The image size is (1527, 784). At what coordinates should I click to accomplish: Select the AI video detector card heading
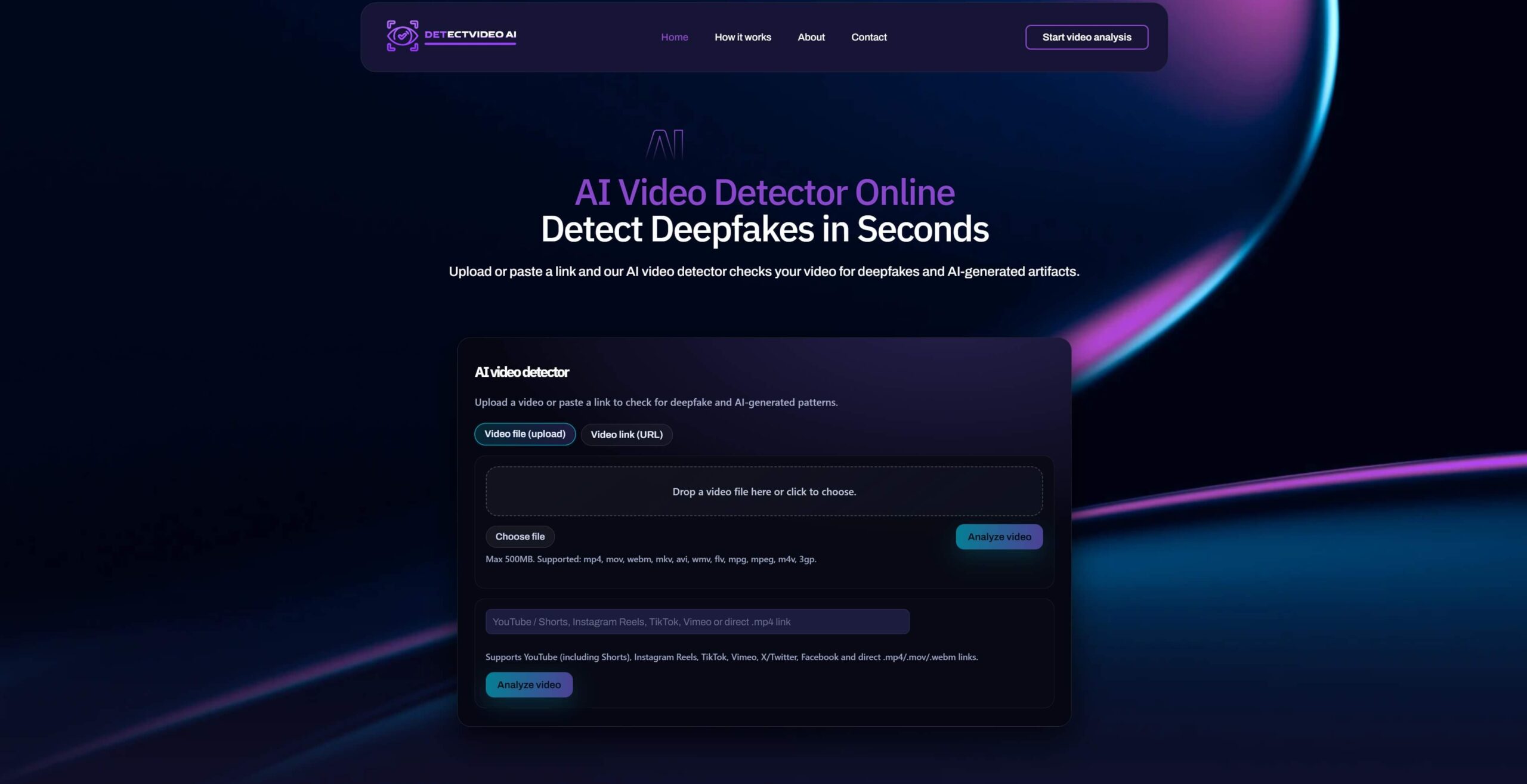521,371
